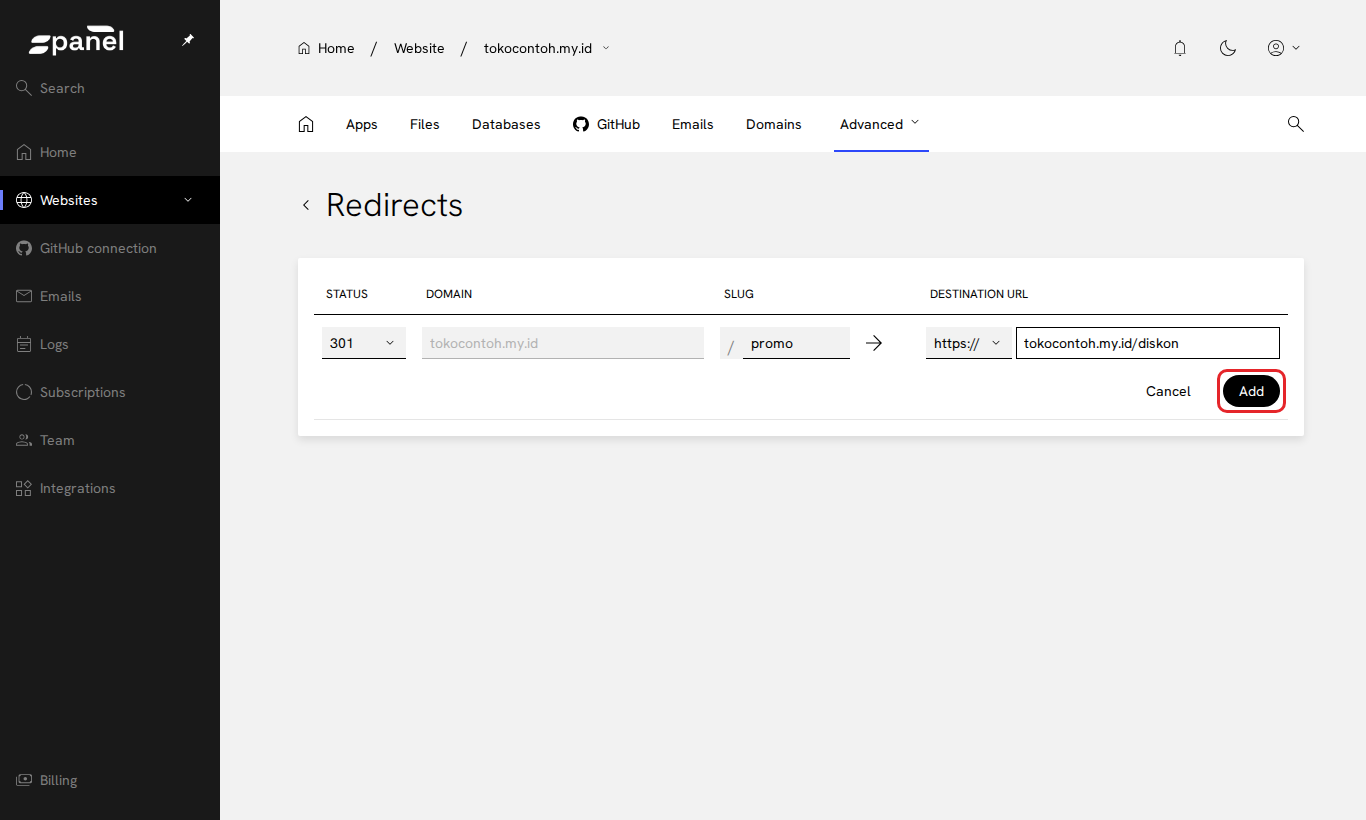Click the slug field containing promo
This screenshot has height=820, width=1366.
(796, 343)
